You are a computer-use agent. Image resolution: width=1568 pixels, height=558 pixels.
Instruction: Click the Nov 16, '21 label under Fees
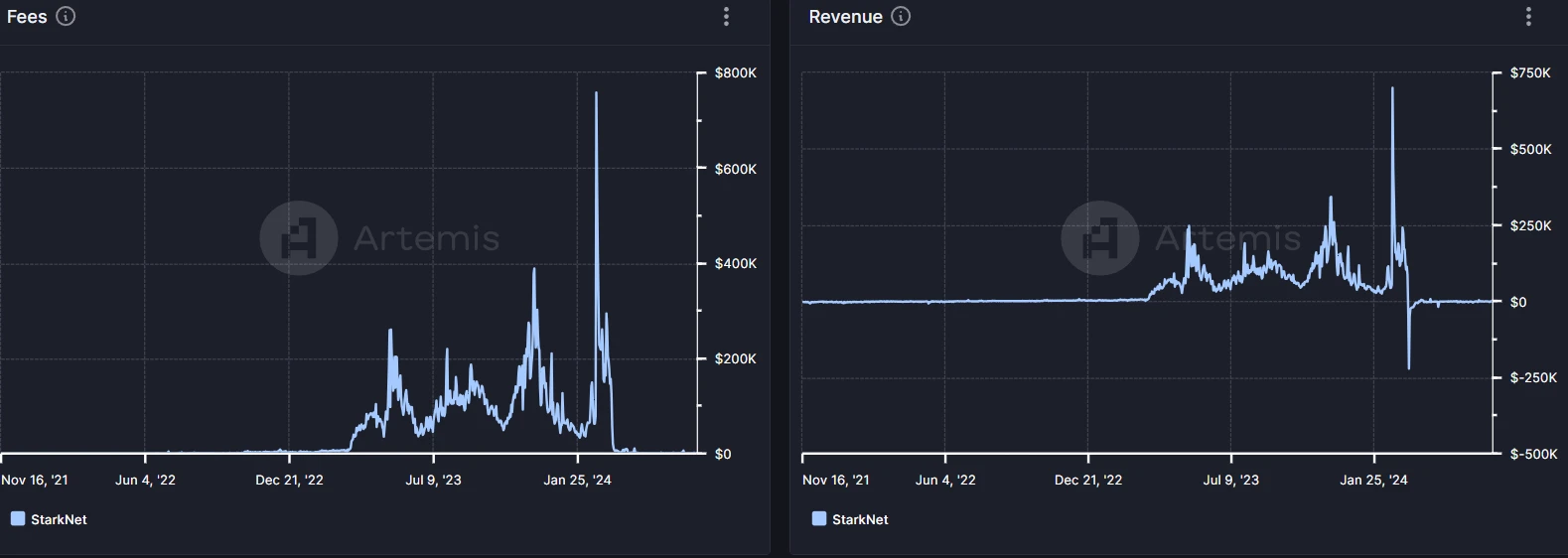[x=35, y=480]
